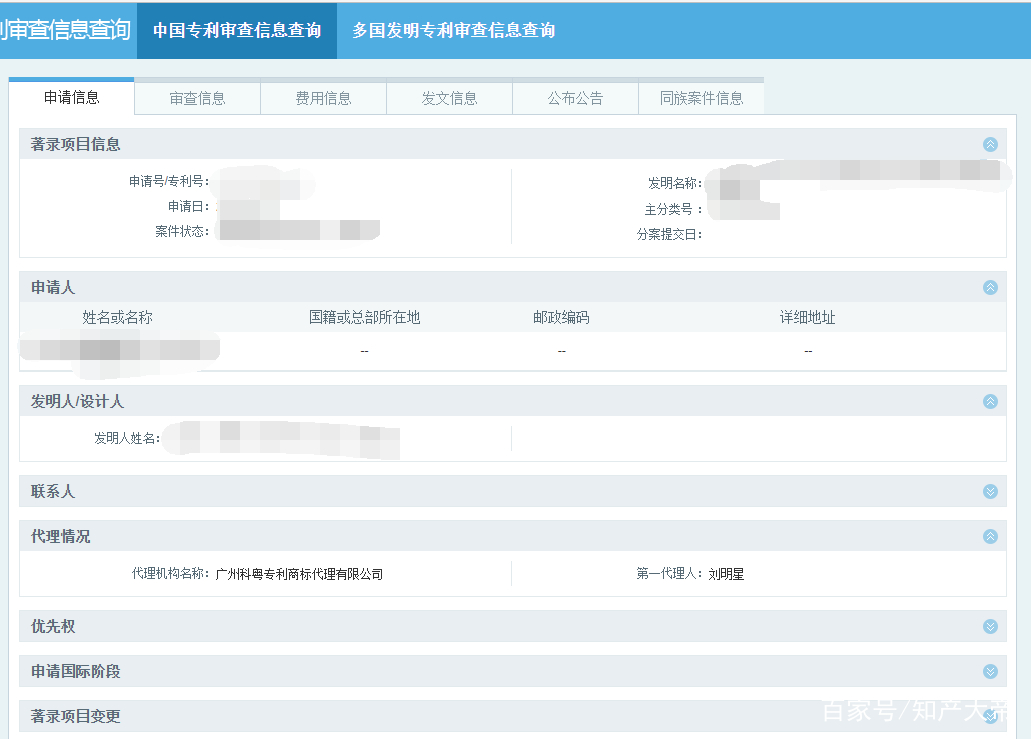Screen dimensions: 1031x739
Task: Click the 发明人/设计人 section title
Action: click(x=77, y=402)
